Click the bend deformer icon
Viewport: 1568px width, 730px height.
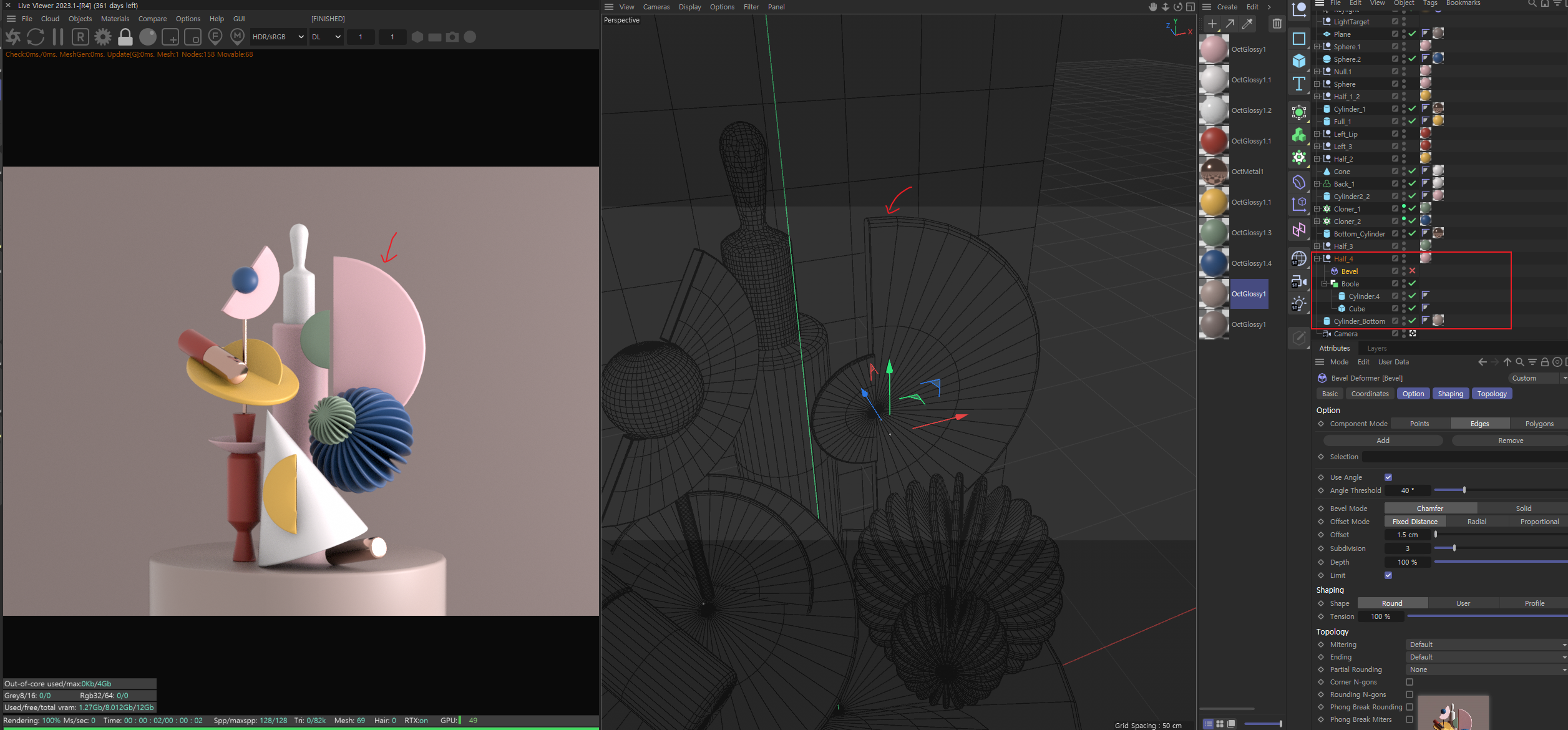1299,182
